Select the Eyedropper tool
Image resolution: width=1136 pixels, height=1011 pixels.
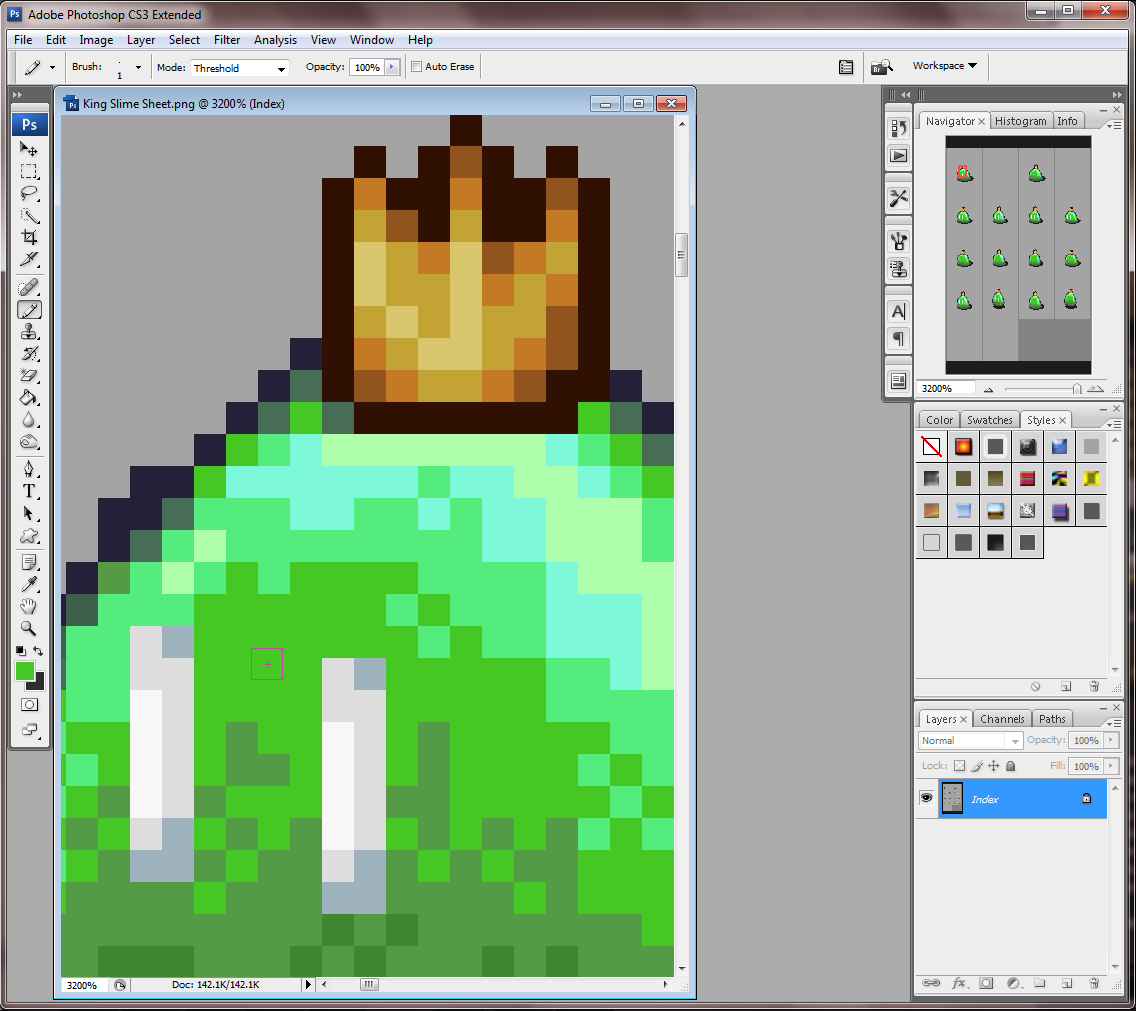pyautogui.click(x=29, y=584)
